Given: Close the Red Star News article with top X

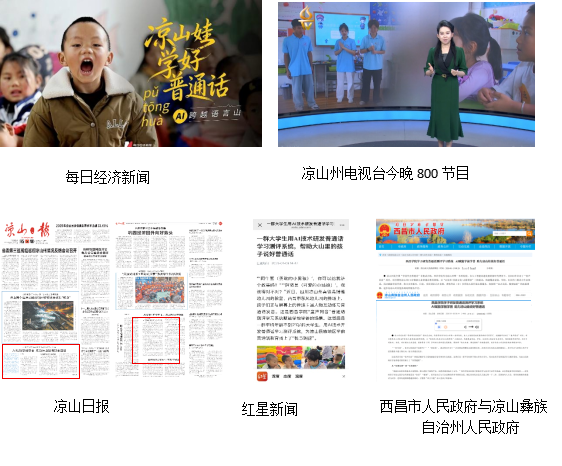Looking at the screenshot, I should (260, 225).
